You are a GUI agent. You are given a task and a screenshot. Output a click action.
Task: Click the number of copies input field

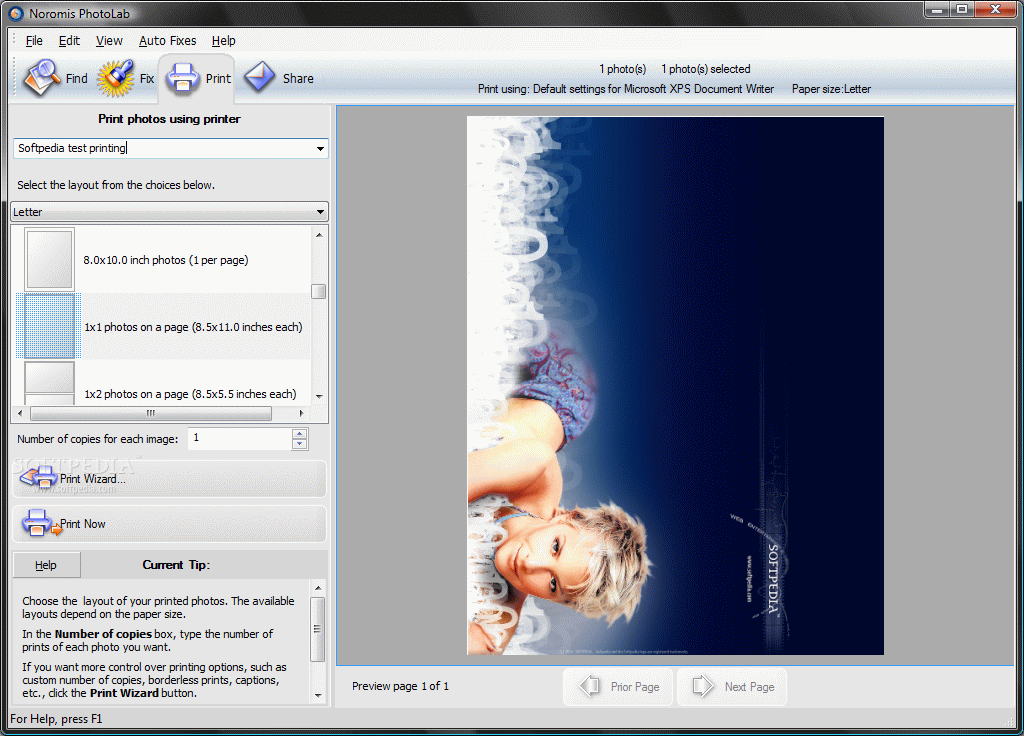pyautogui.click(x=240, y=438)
